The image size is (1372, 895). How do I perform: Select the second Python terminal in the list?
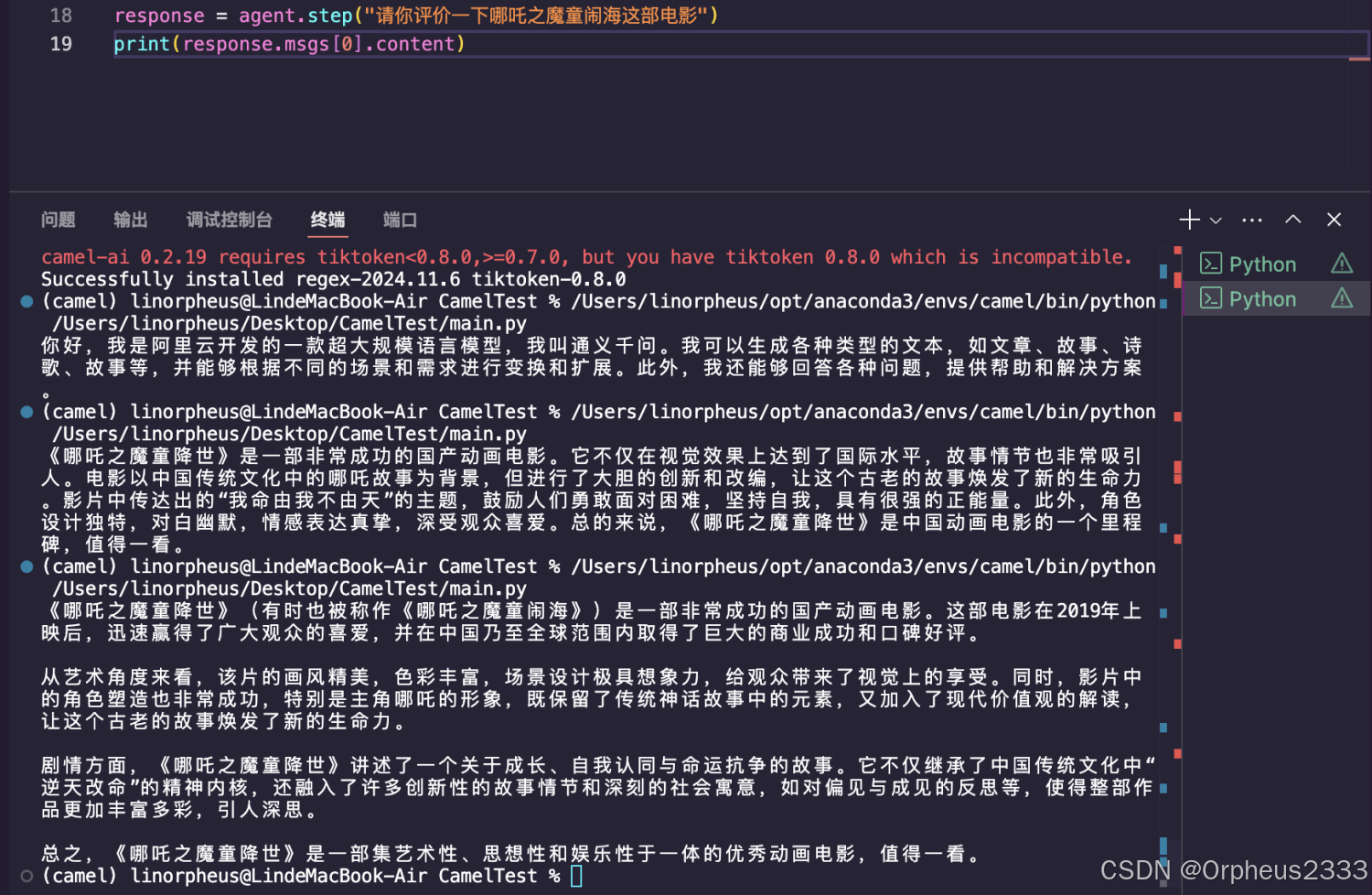click(1262, 297)
